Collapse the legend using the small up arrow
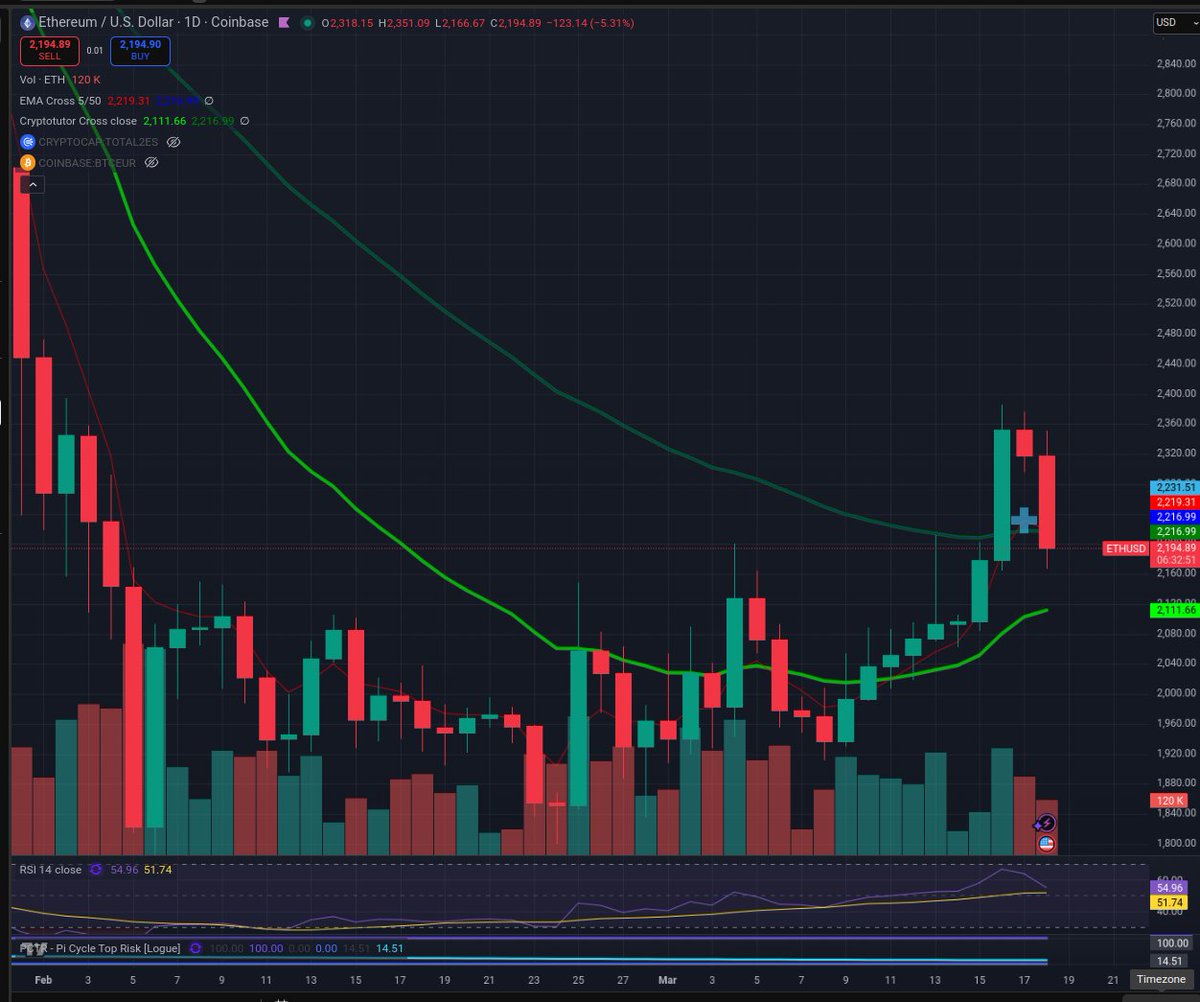This screenshot has width=1200, height=1002. click(x=31, y=183)
